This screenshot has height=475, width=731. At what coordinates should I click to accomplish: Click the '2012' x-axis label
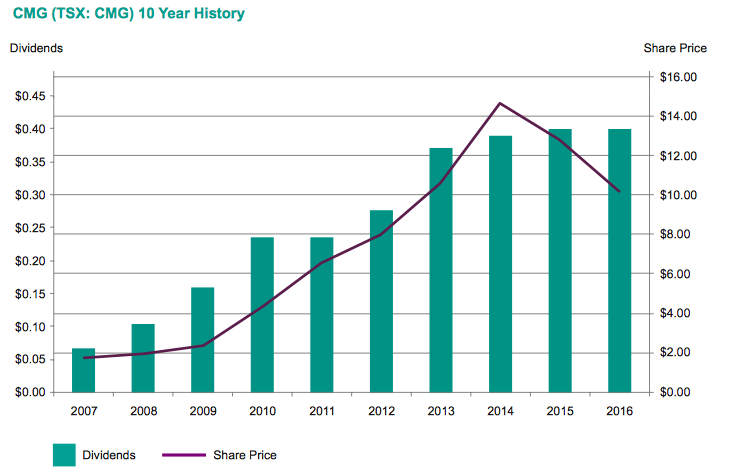click(x=381, y=411)
